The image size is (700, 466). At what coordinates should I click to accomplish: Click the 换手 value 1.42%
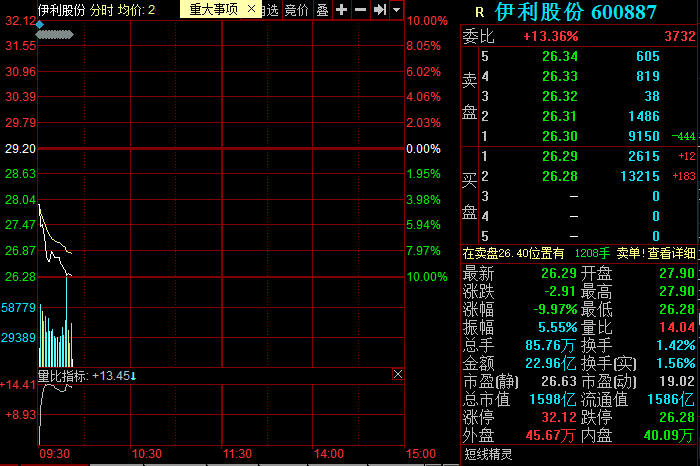pyautogui.click(x=676, y=345)
